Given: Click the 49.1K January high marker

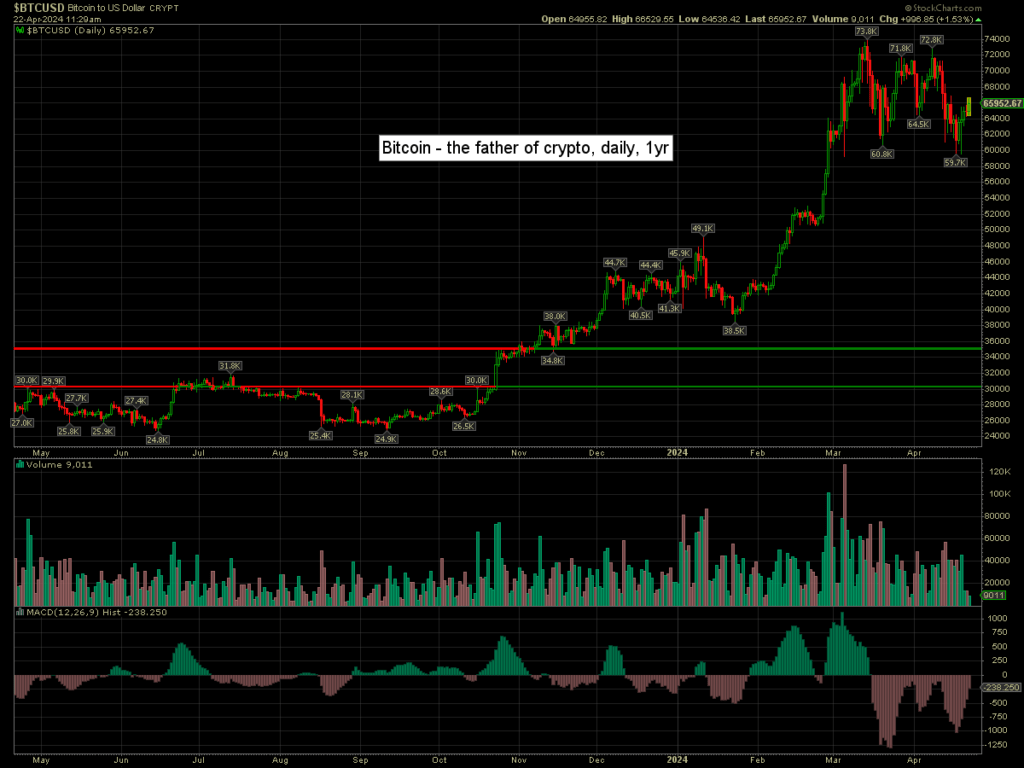Looking at the screenshot, I should [x=702, y=228].
